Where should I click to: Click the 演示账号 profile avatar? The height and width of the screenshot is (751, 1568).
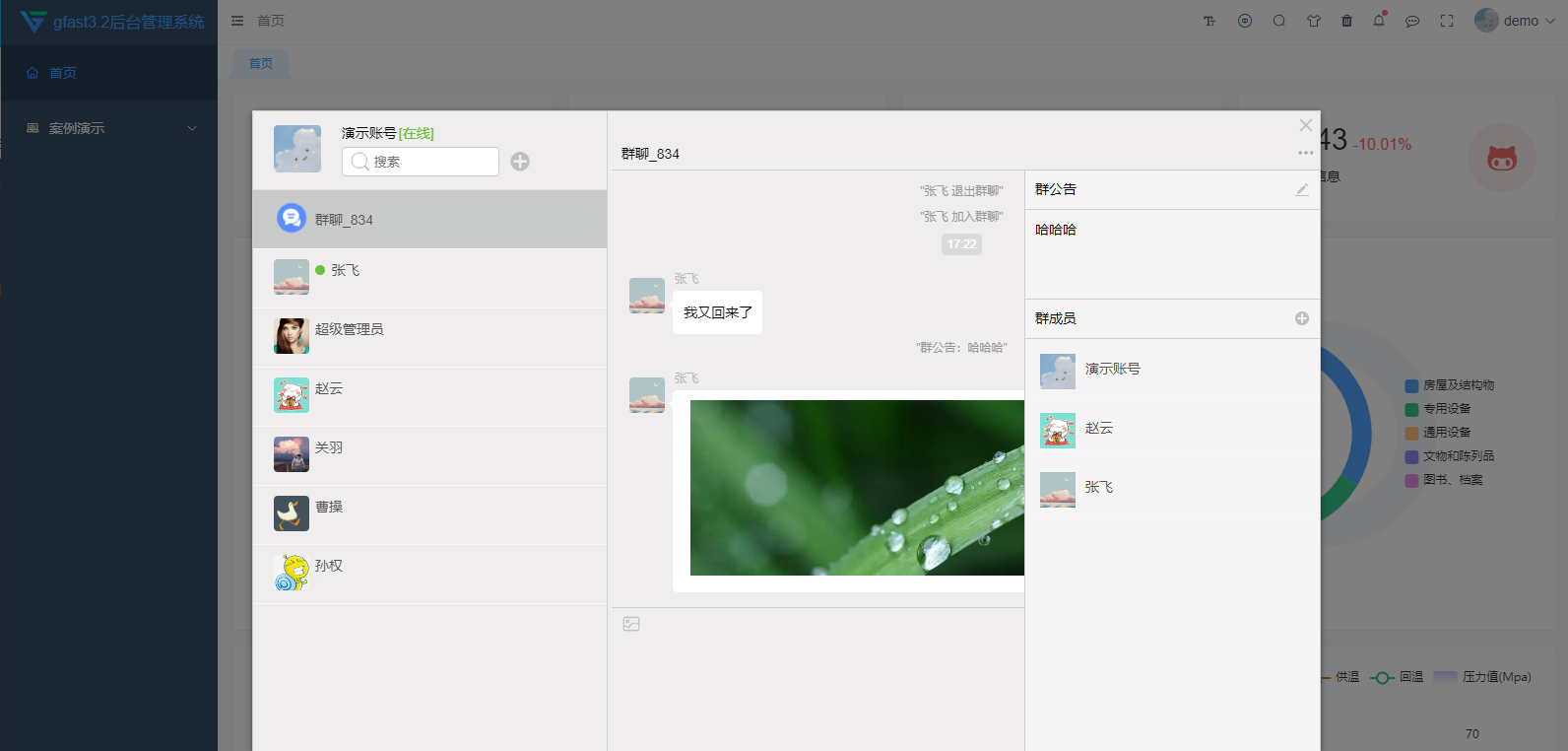297,149
